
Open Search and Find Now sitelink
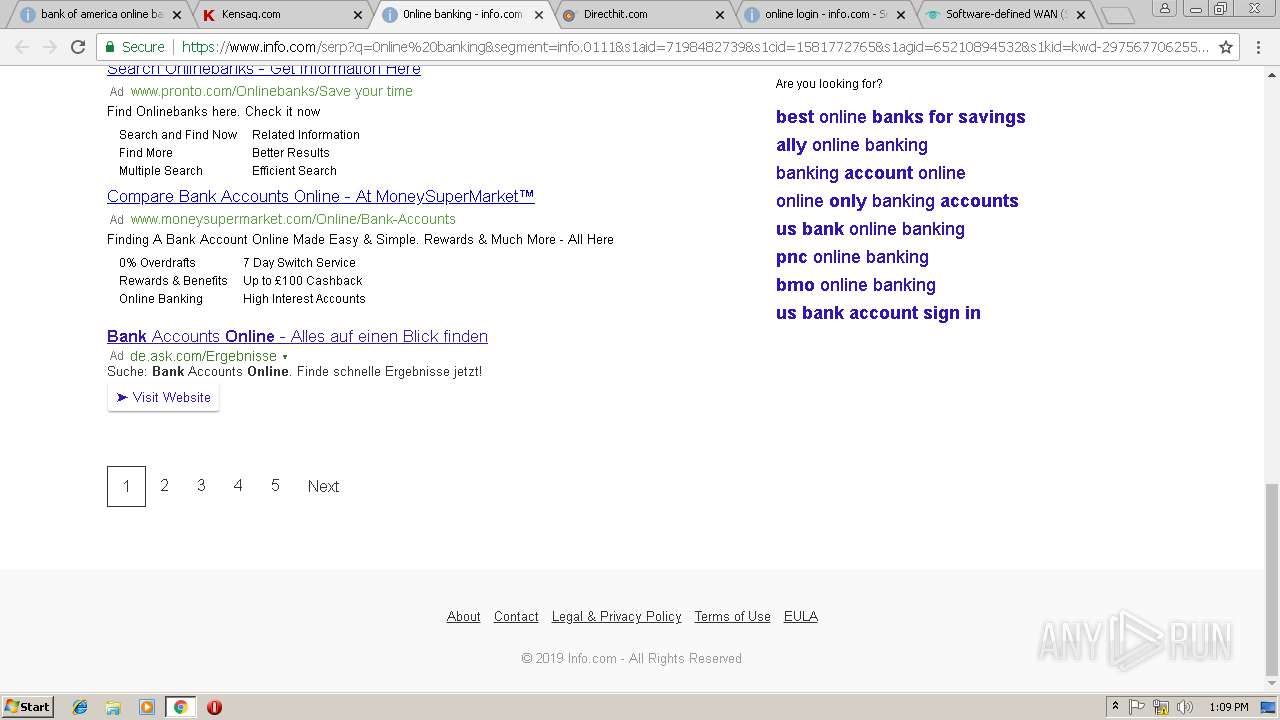click(x=178, y=135)
